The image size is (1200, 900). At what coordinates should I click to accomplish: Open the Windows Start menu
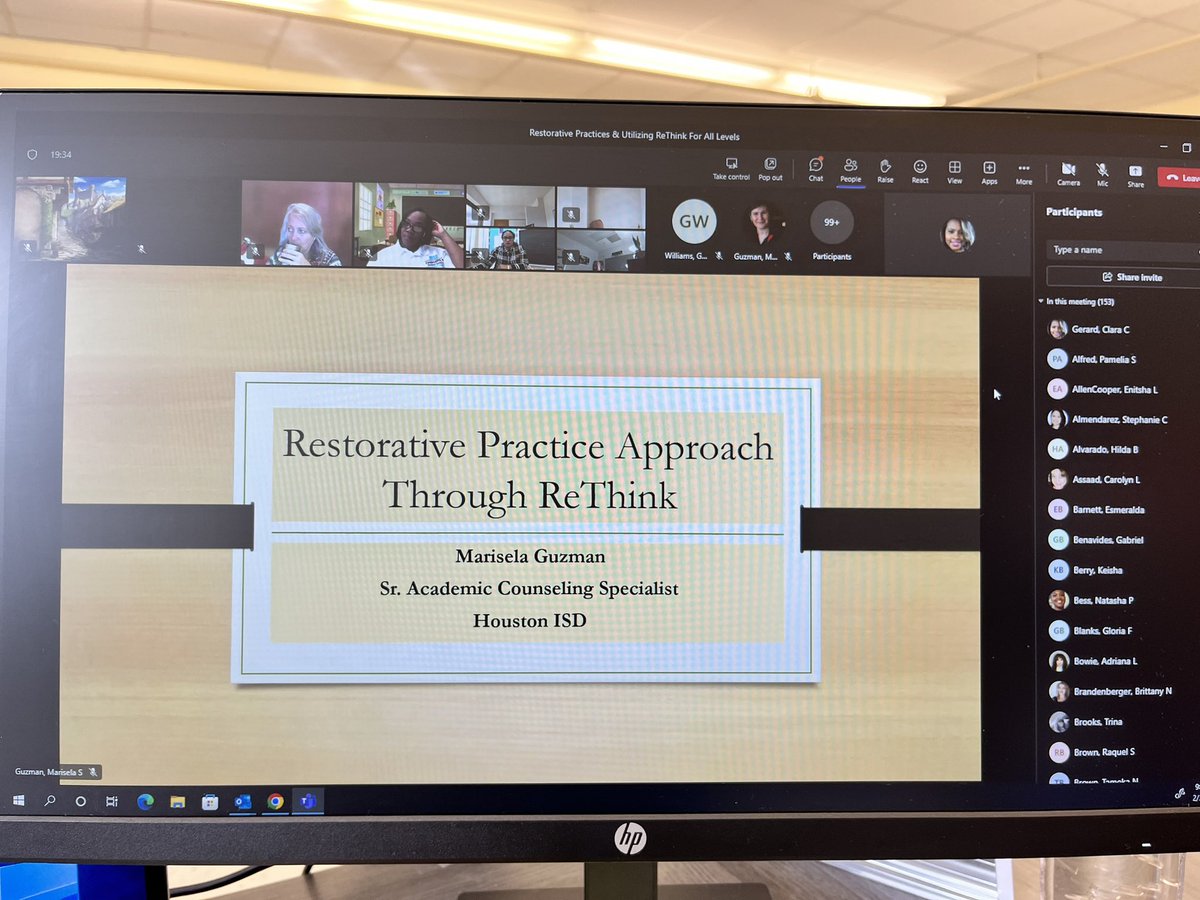(x=19, y=801)
